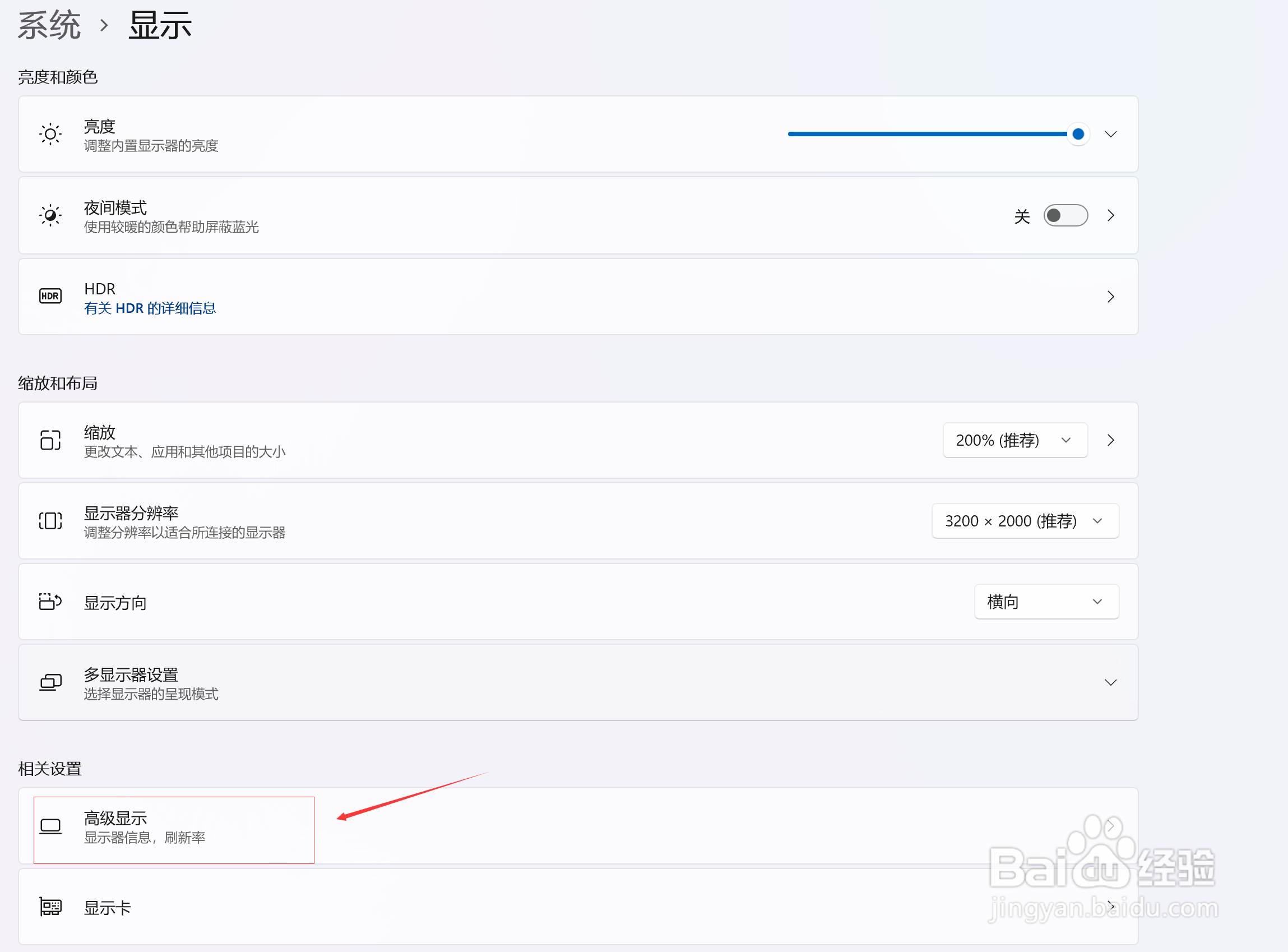Open the 横向 orientation dropdown
The width and height of the screenshot is (1288, 952).
tap(1046, 602)
